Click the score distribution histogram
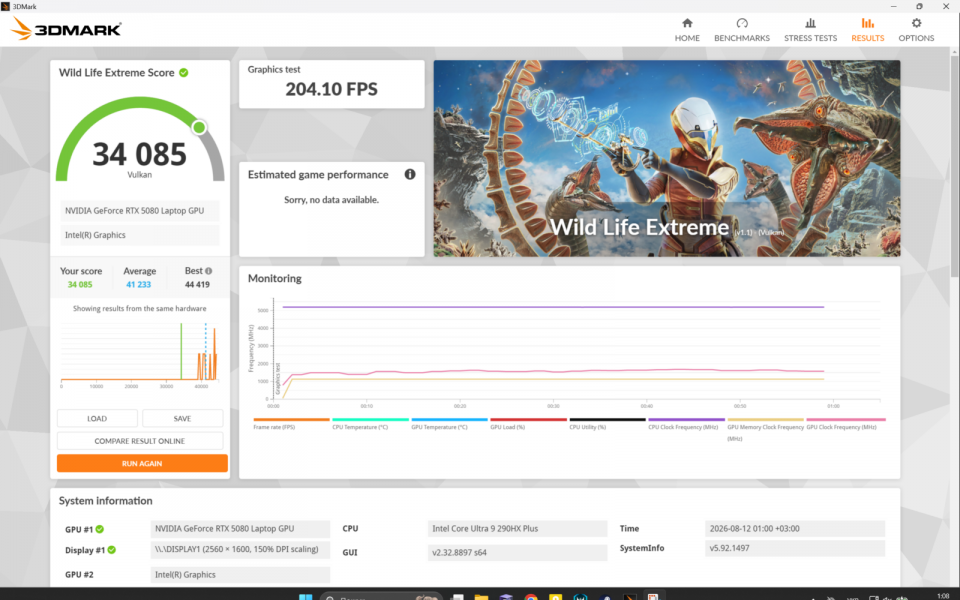Image resolution: width=960 pixels, height=600 pixels. (140, 354)
